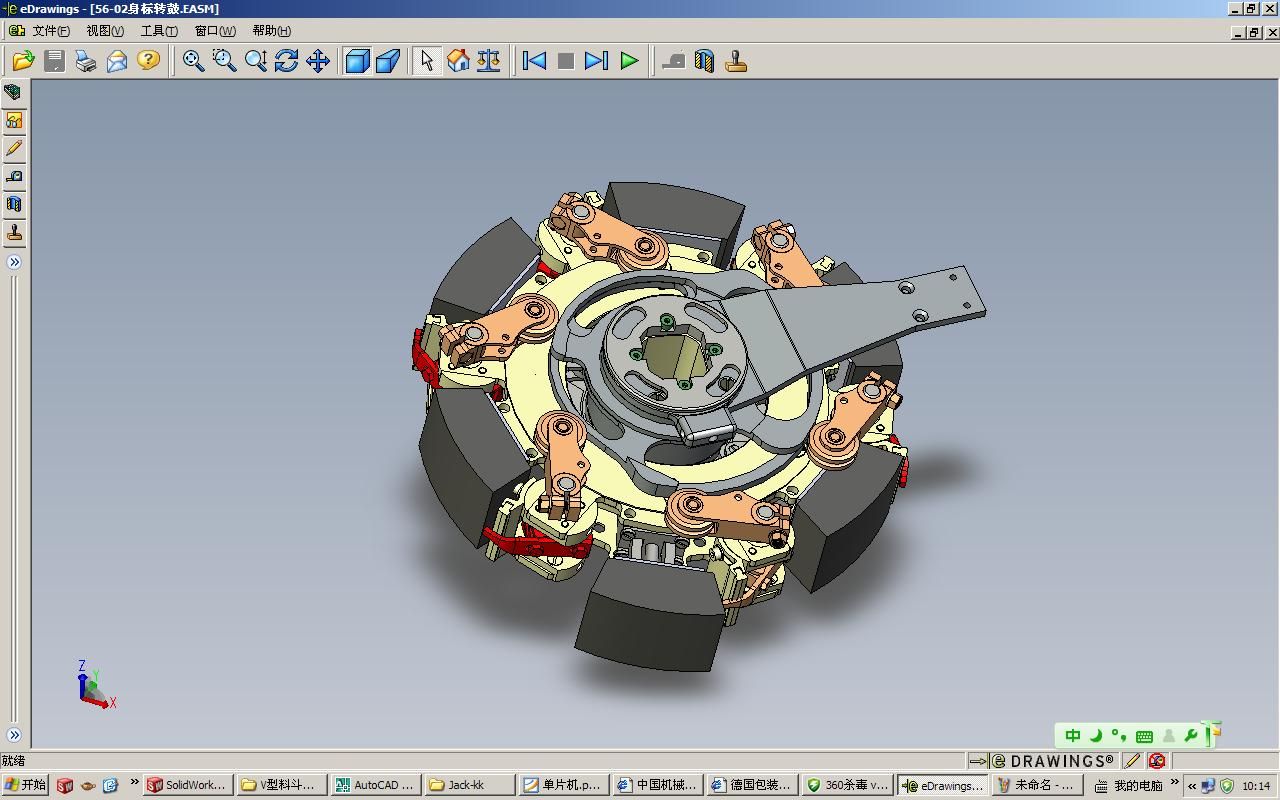Expand hidden system tray icons arrow
Screen dimensions: 1280x800
[x=1191, y=785]
